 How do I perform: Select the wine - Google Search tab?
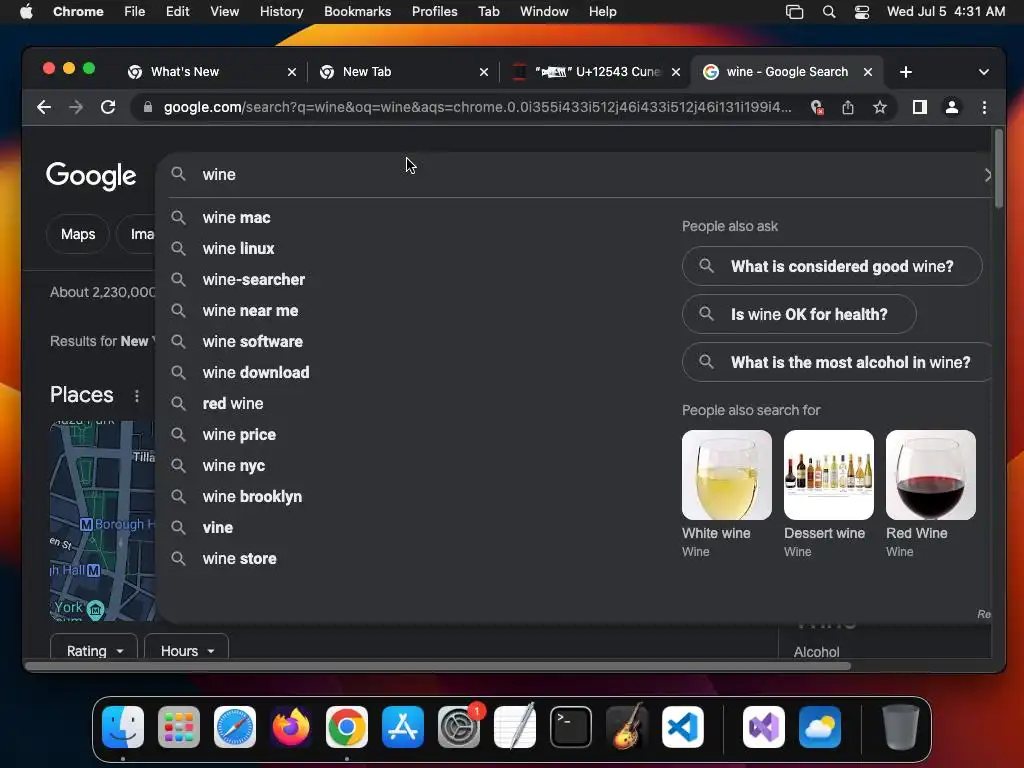786,72
